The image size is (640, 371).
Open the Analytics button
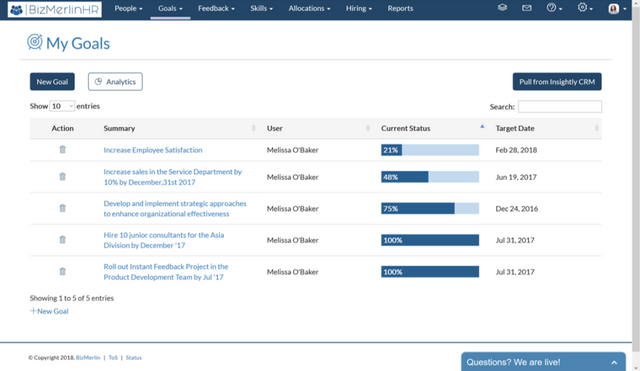click(115, 82)
